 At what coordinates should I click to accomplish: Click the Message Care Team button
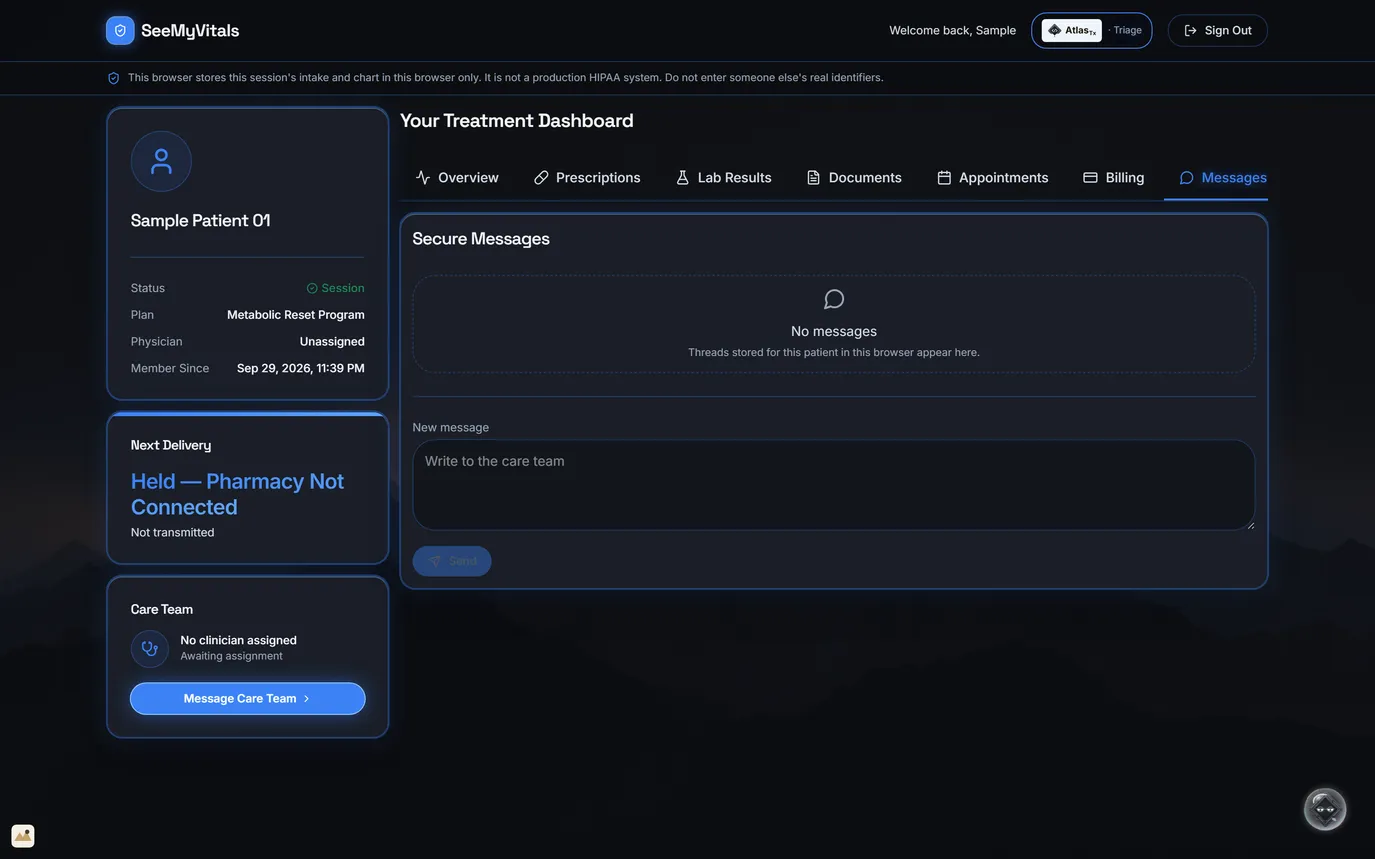click(248, 699)
